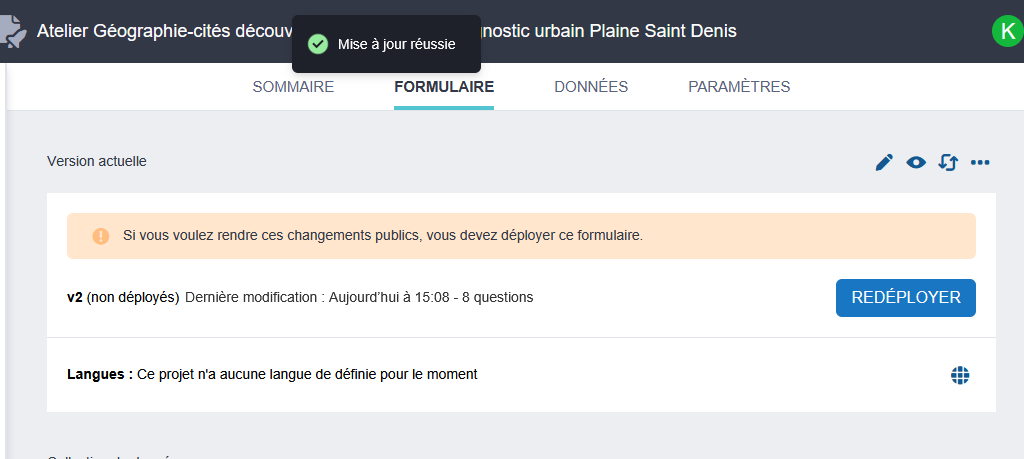Edit the form with the pencil icon
Image resolution: width=1024 pixels, height=459 pixels.
click(x=884, y=162)
